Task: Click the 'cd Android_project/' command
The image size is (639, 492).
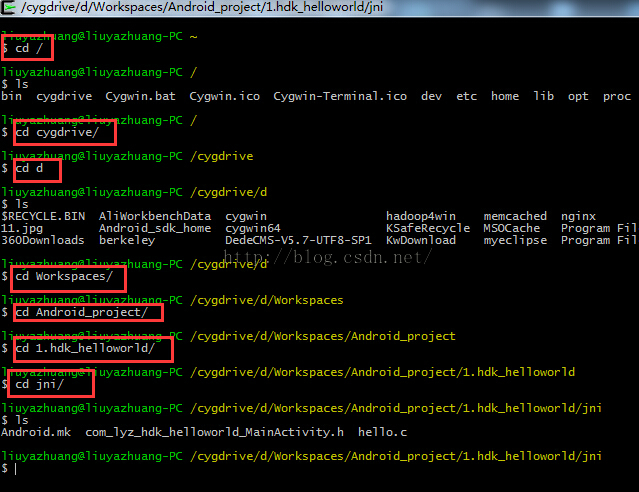Action: (x=82, y=312)
